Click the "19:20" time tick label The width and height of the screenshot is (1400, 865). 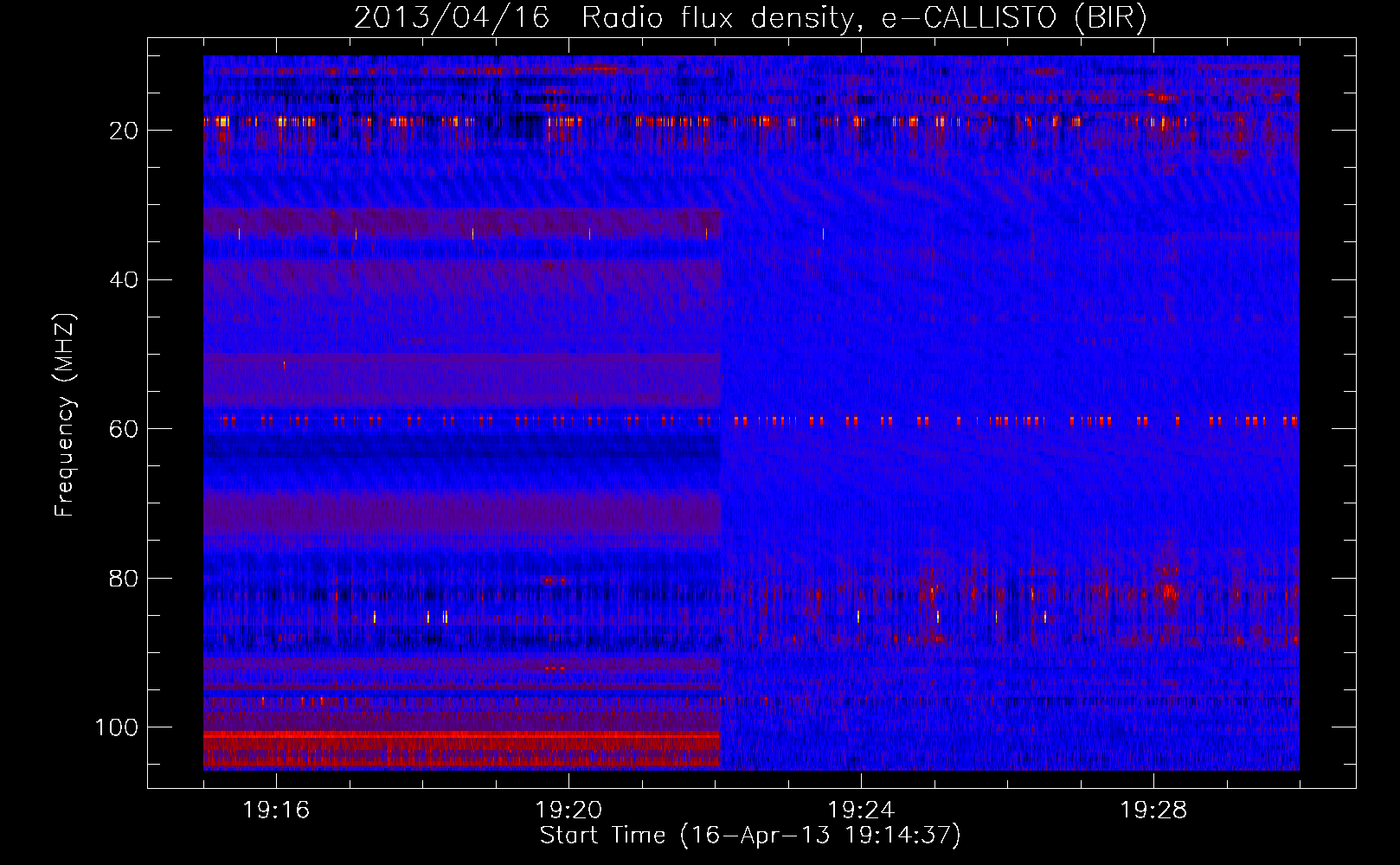568,811
